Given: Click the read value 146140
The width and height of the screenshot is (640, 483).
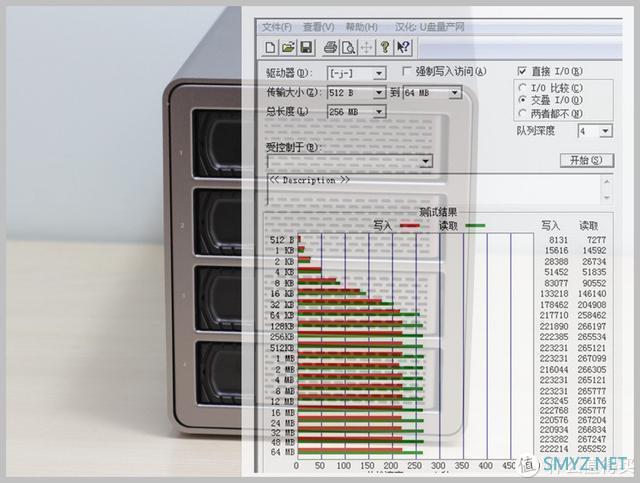Looking at the screenshot, I should (592, 294).
